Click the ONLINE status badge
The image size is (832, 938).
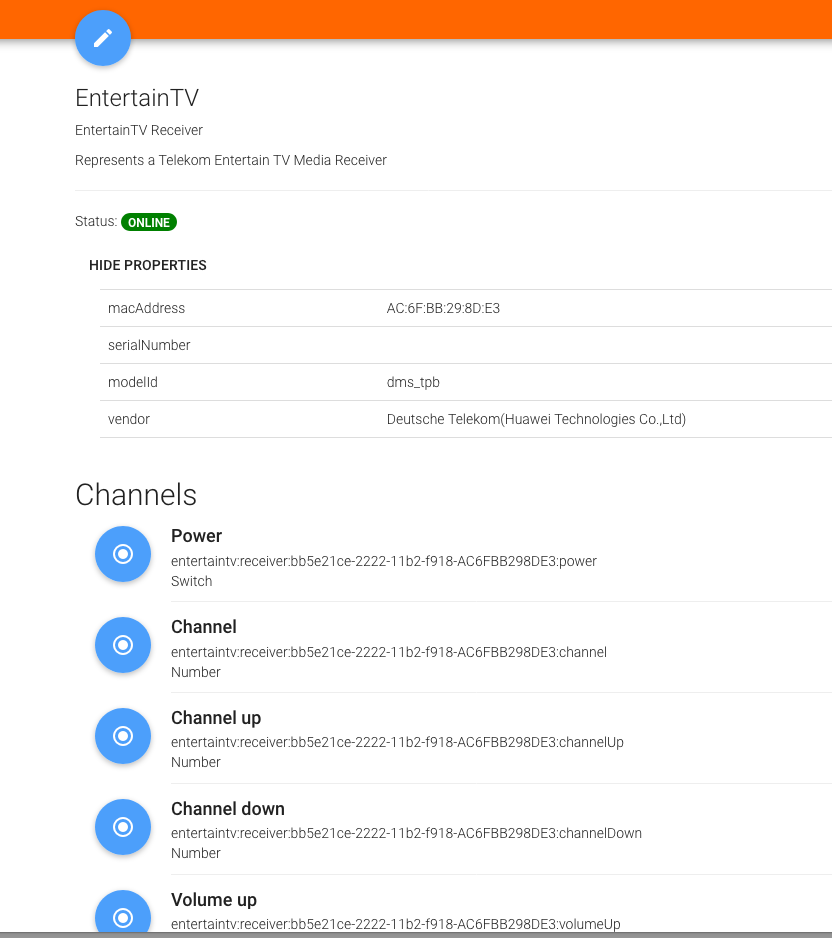149,222
